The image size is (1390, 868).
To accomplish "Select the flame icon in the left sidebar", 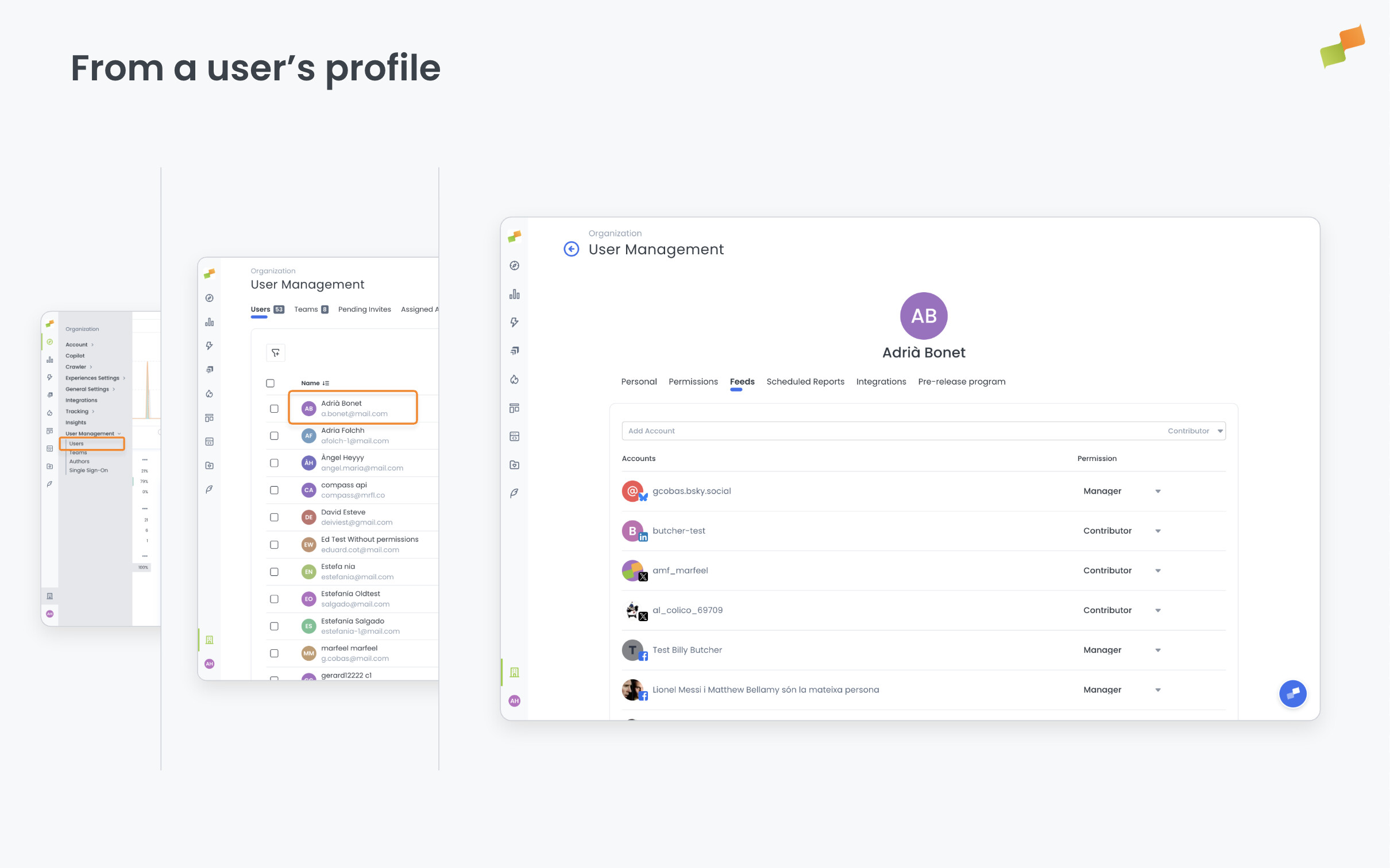I will pos(514,379).
